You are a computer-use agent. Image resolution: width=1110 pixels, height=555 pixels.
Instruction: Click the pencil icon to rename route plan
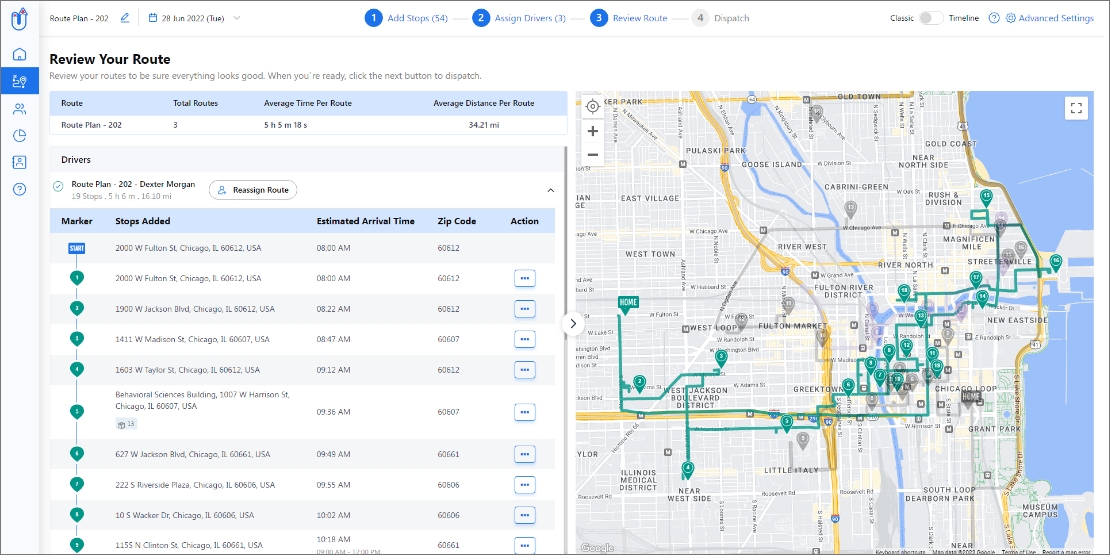[125, 18]
